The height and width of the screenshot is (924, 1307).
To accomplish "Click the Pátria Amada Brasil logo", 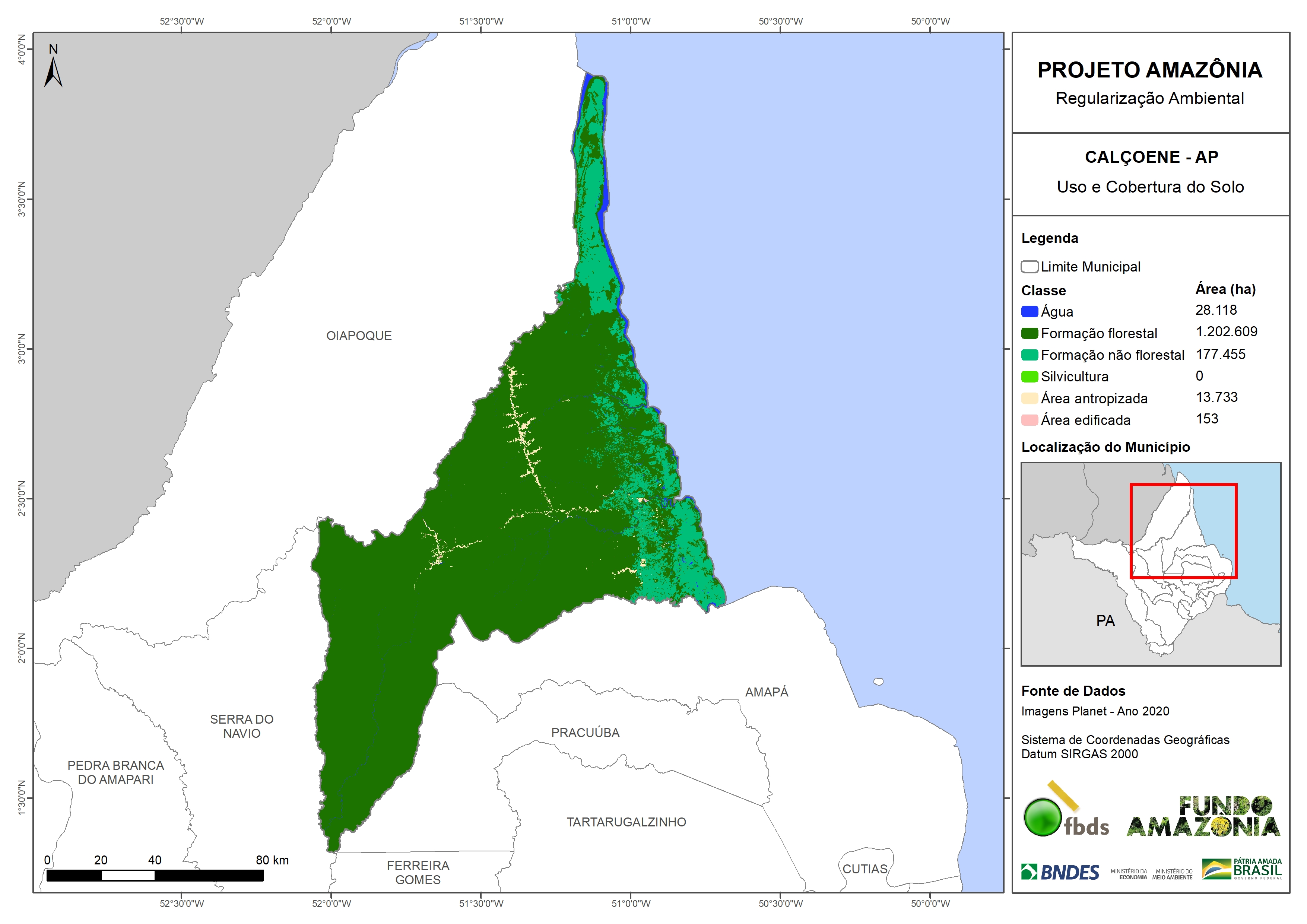I will click(1241, 869).
